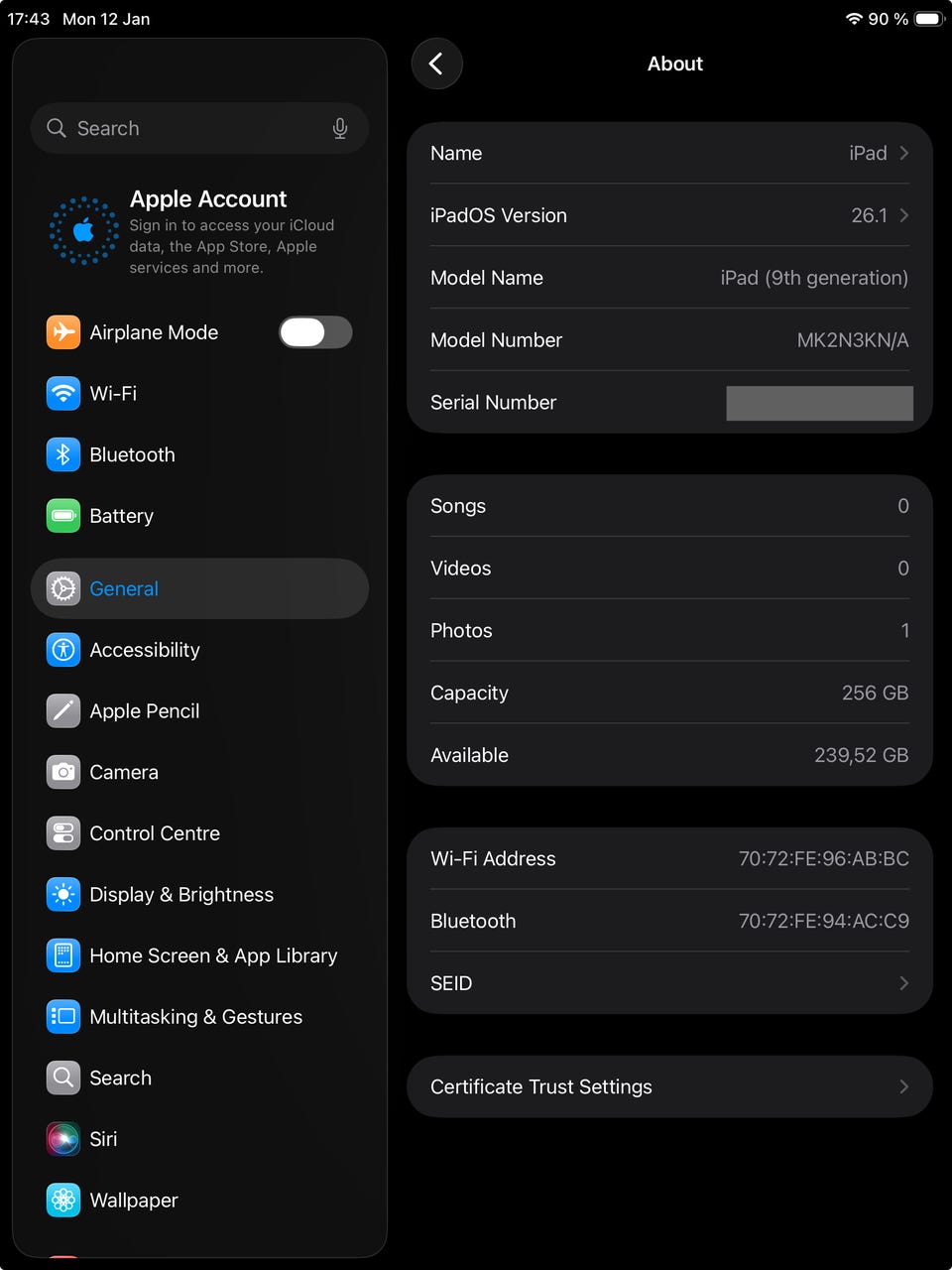The height and width of the screenshot is (1270, 952).
Task: Tap the Bluetooth icon in sidebar
Action: pyautogui.click(x=63, y=454)
